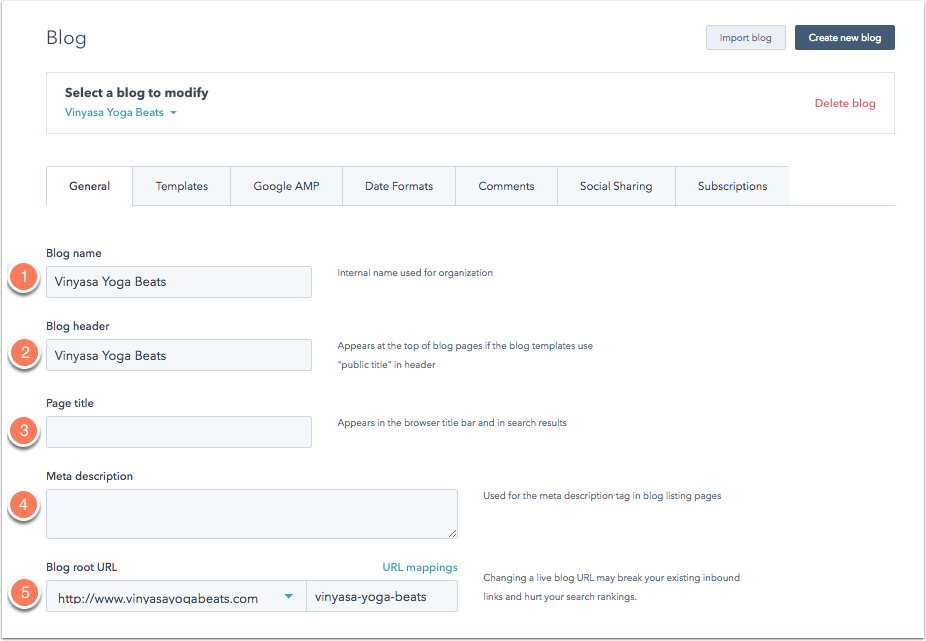The height and width of the screenshot is (641, 926).
Task: Go to the Date Formats tab
Action: click(x=399, y=186)
